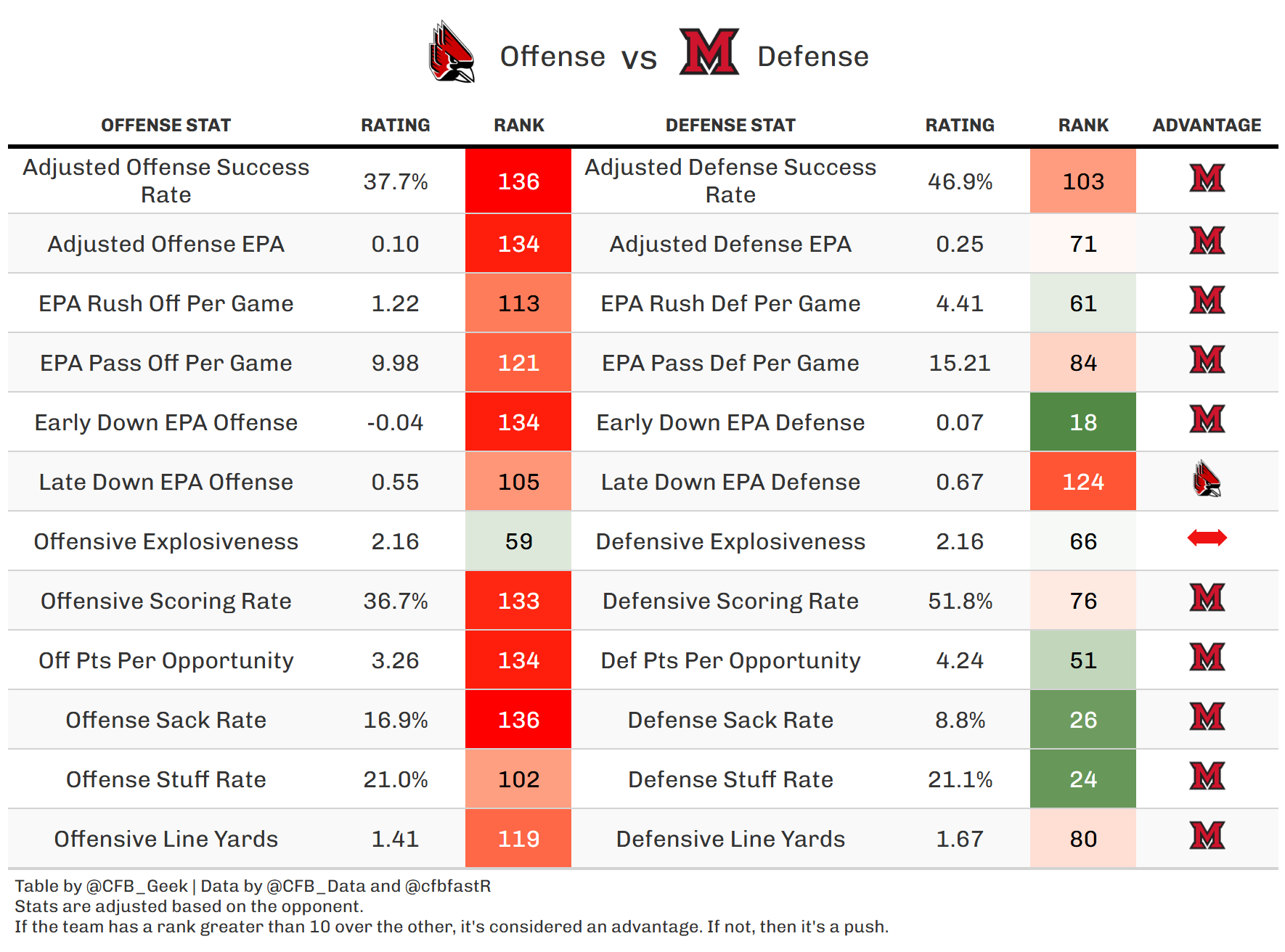1285x952 pixels.
Task: Click the Miami M logo in the title
Action: [x=709, y=52]
